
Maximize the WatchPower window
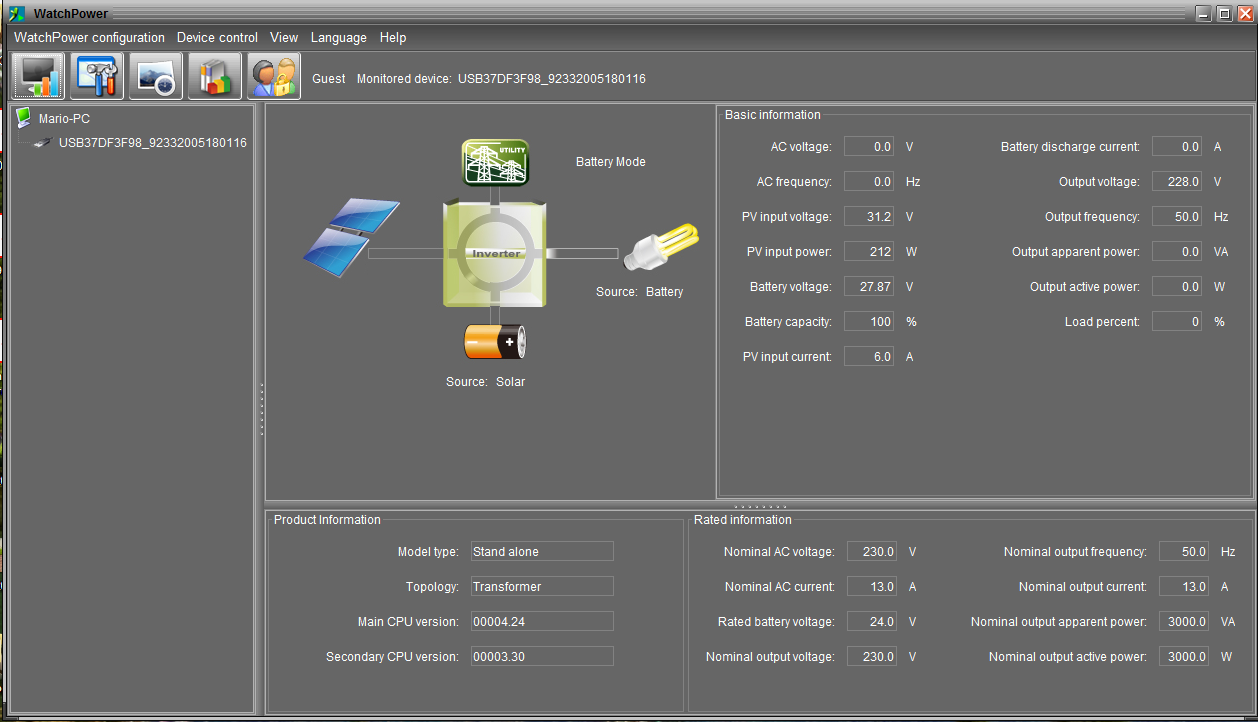coord(1224,13)
